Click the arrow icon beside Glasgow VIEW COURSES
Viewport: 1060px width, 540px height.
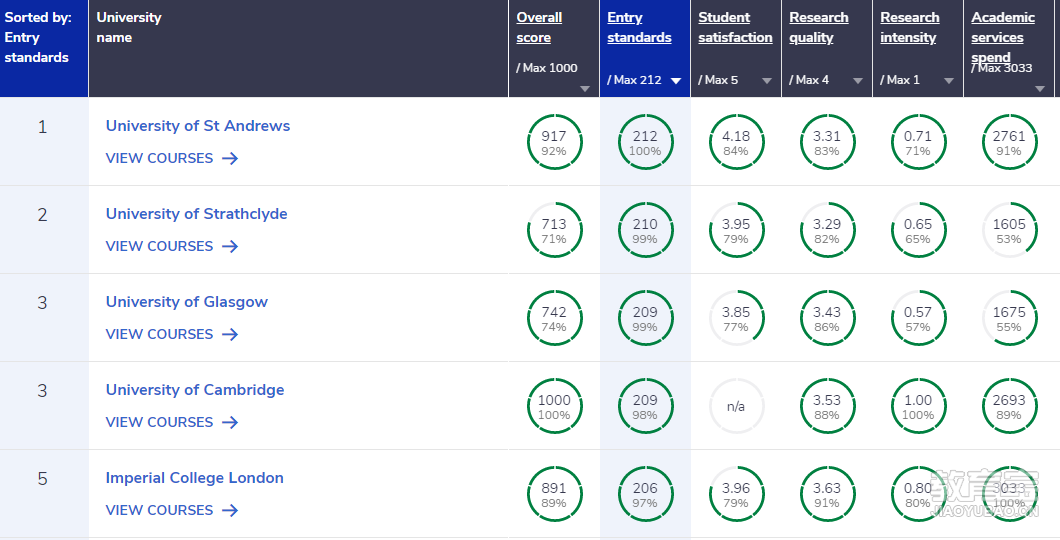(230, 334)
